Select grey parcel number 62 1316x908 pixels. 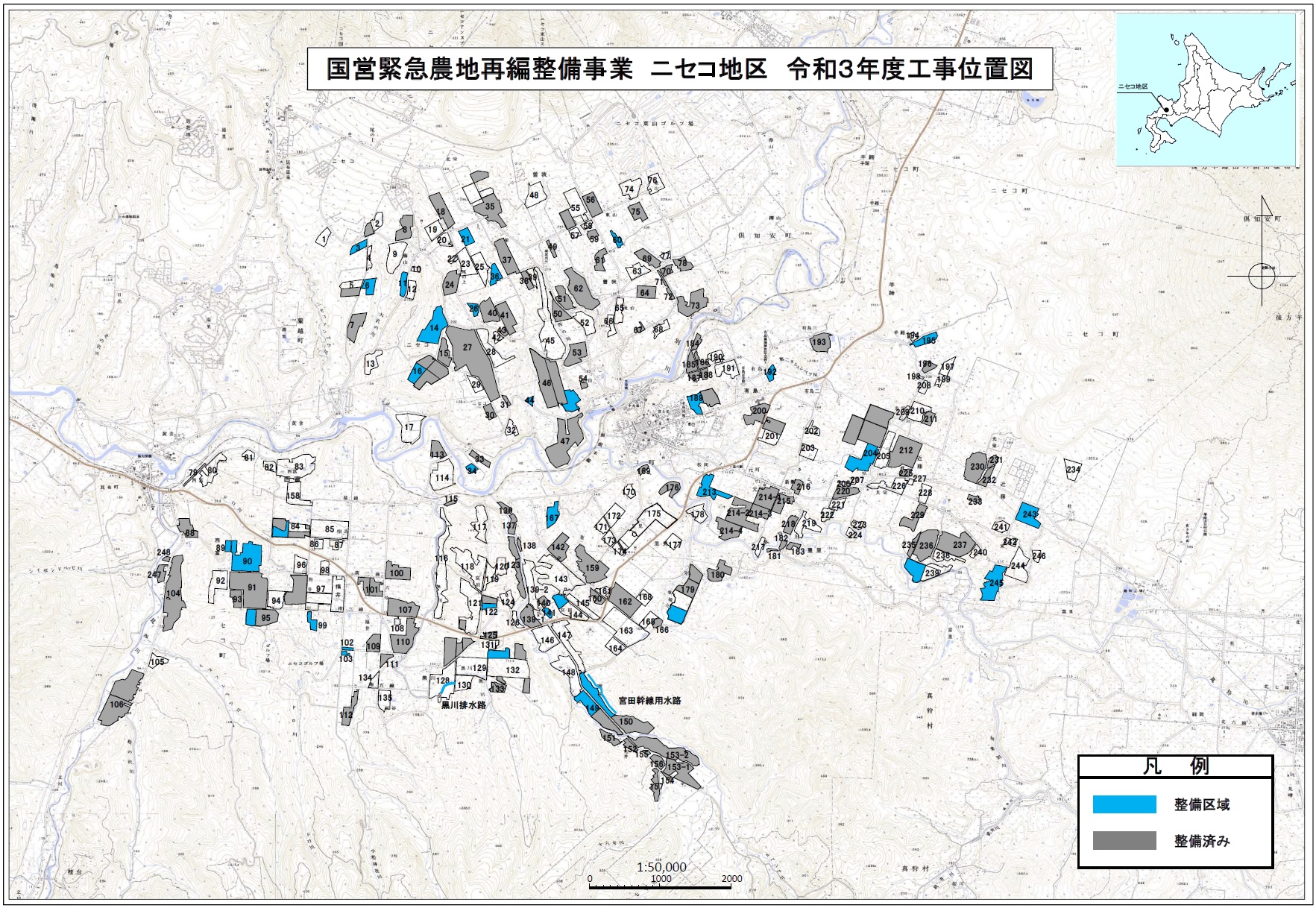(579, 289)
